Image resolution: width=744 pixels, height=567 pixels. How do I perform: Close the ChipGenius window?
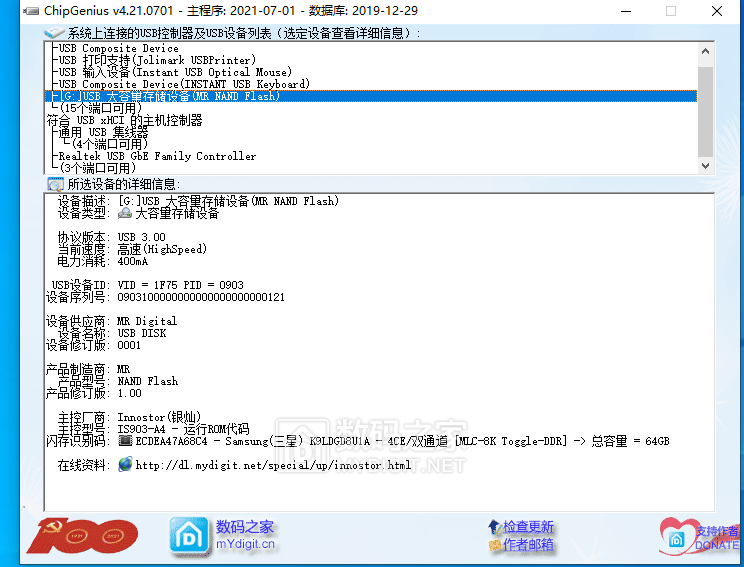(717, 11)
